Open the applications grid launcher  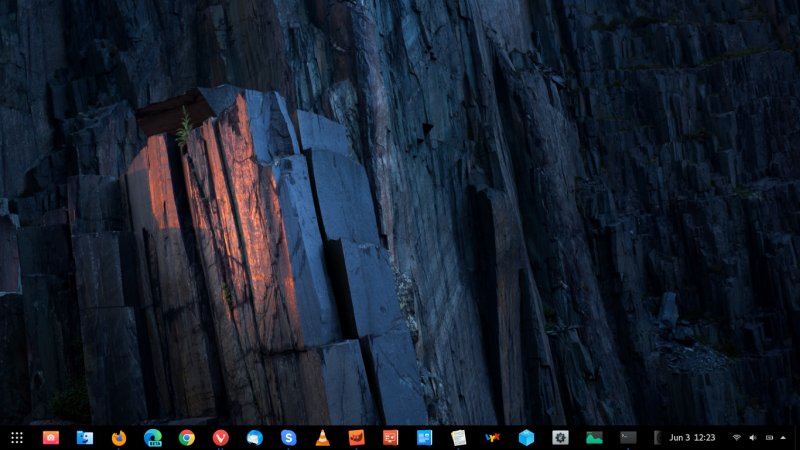tap(17, 438)
